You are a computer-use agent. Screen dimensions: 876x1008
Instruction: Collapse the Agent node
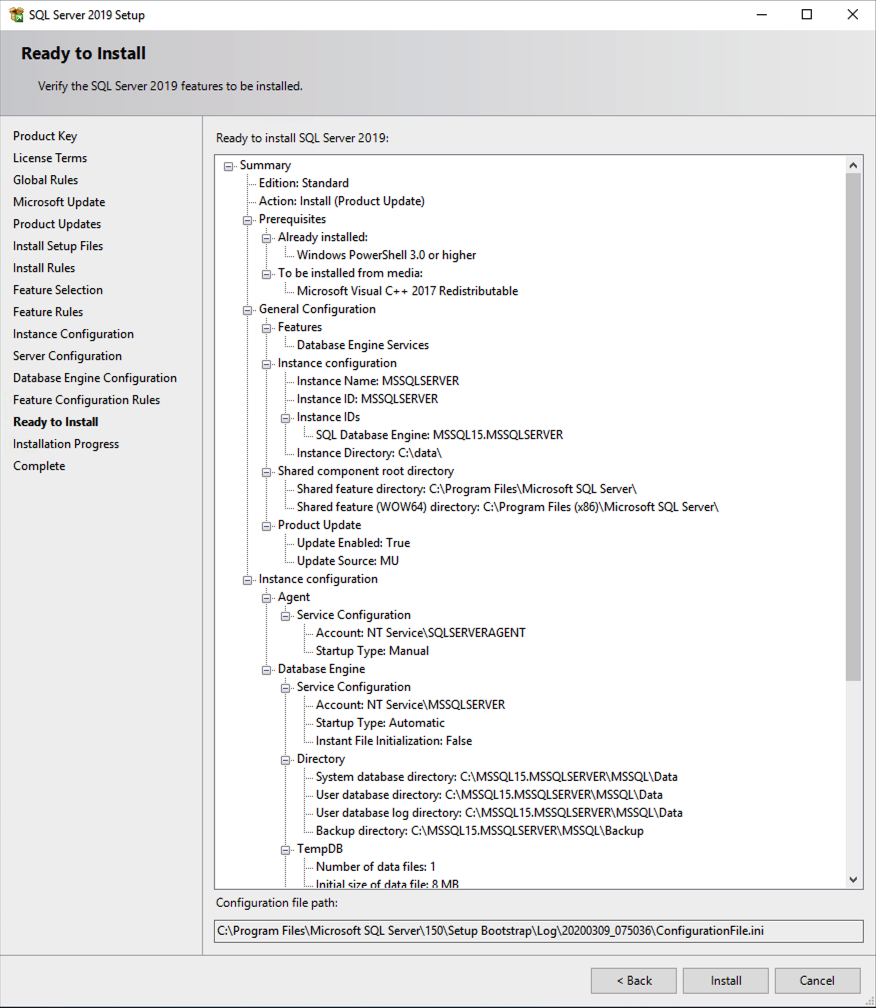pyautogui.click(x=266, y=598)
